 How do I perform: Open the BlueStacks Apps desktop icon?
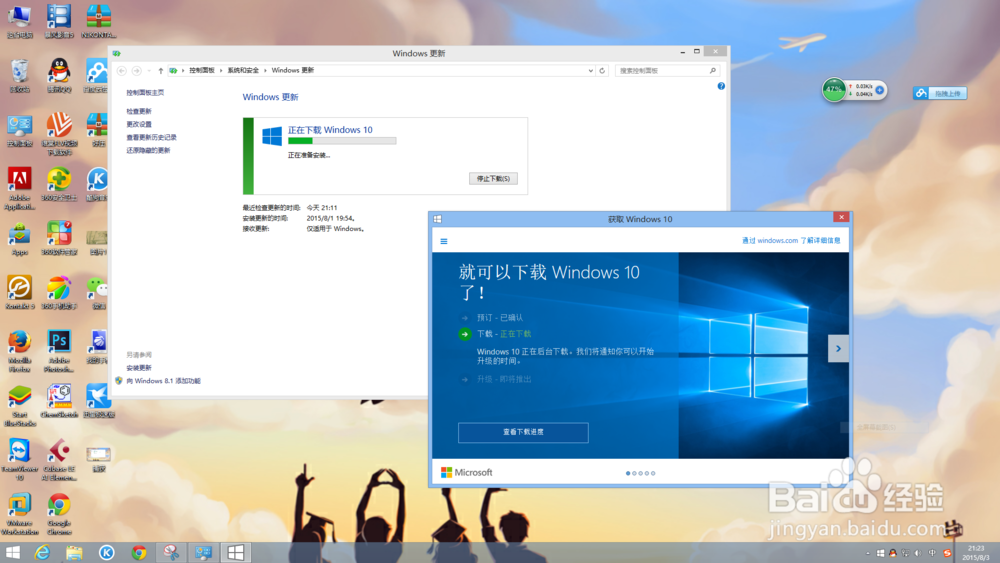point(20,238)
